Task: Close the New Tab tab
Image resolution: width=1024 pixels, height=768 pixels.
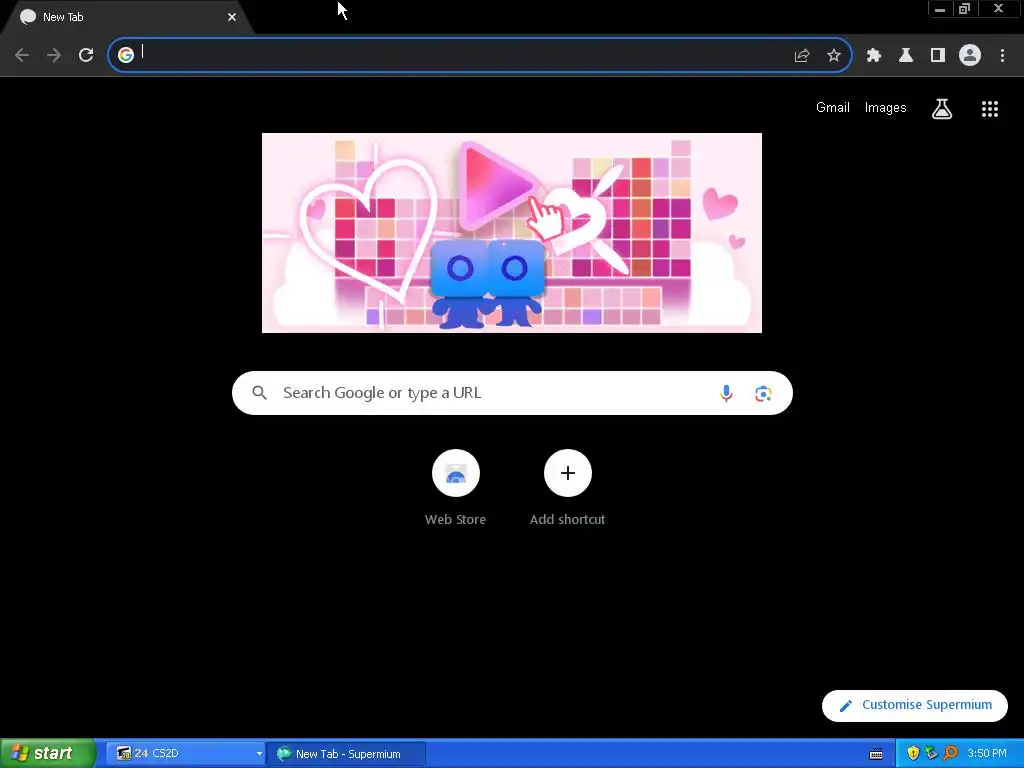Action: coord(232,17)
